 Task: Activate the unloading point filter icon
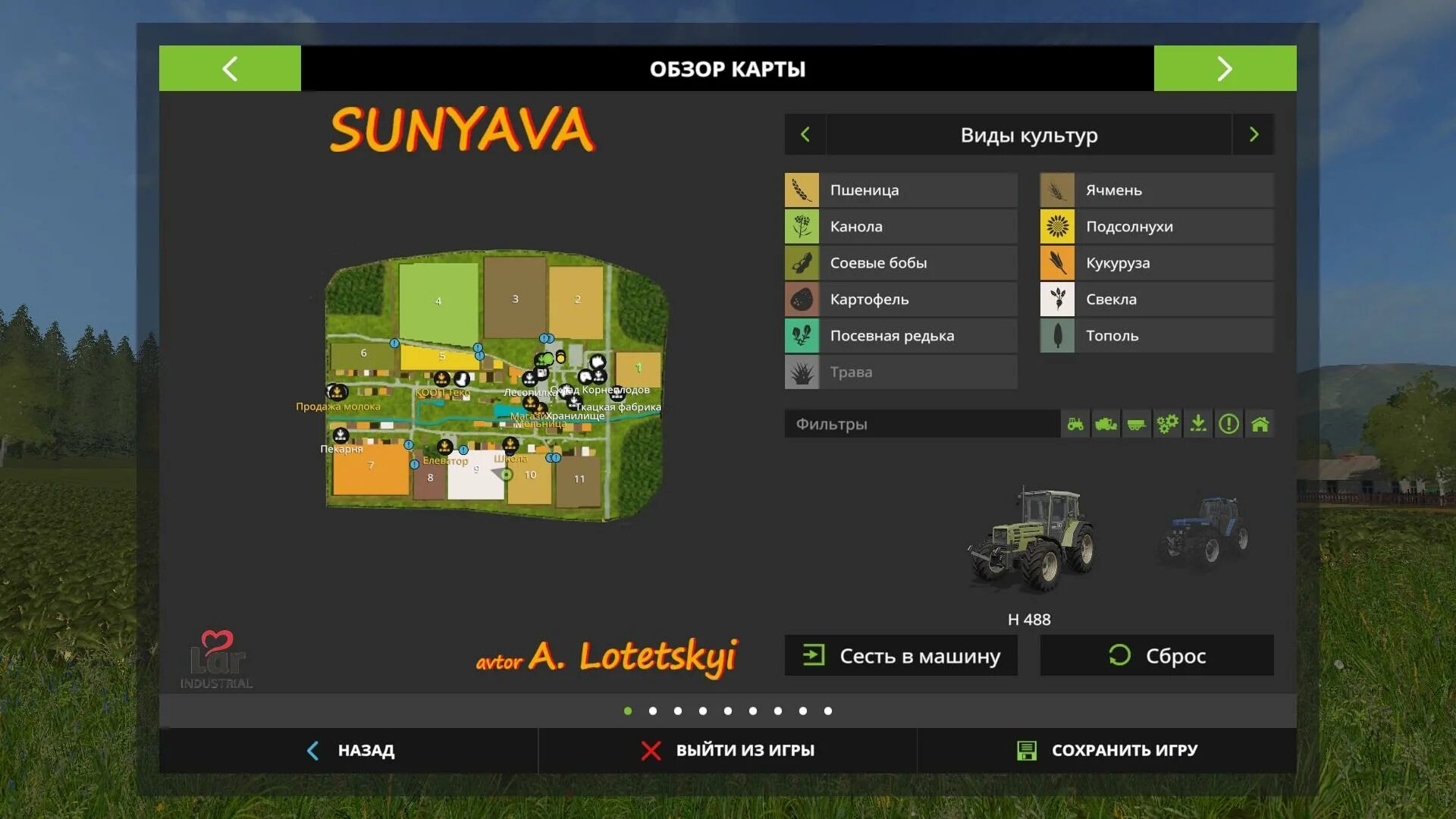[1198, 424]
